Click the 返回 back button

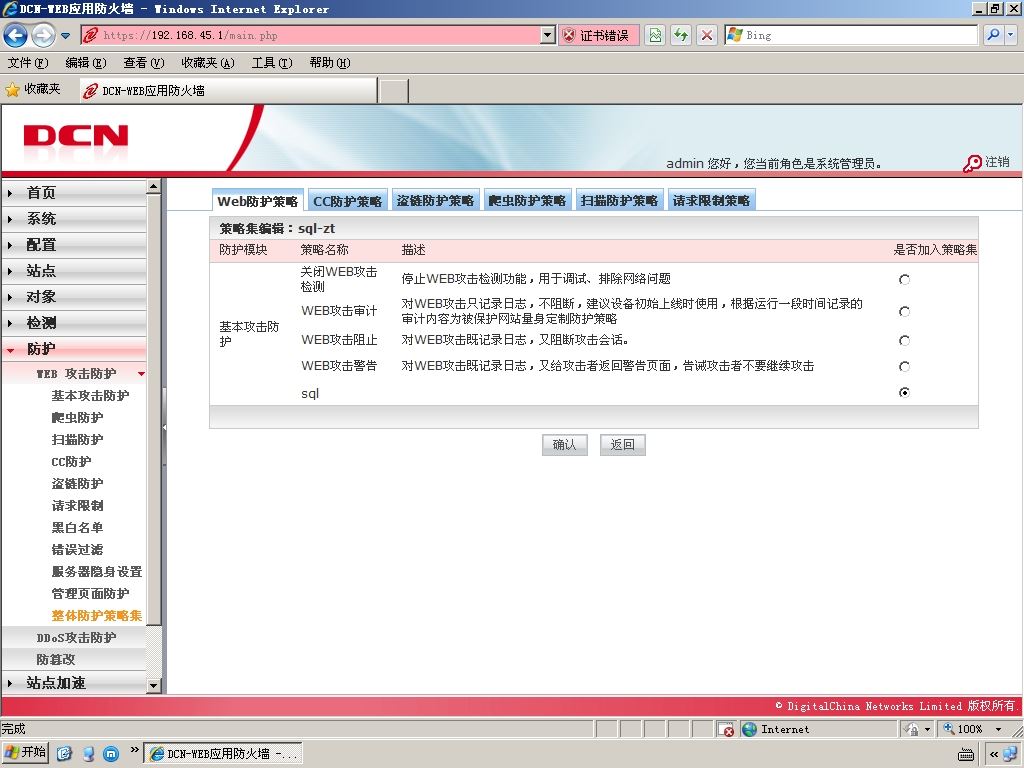(622, 445)
